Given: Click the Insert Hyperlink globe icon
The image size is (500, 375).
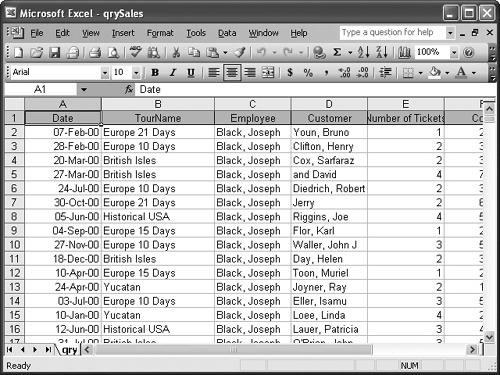Looking at the screenshot, I should (x=319, y=52).
